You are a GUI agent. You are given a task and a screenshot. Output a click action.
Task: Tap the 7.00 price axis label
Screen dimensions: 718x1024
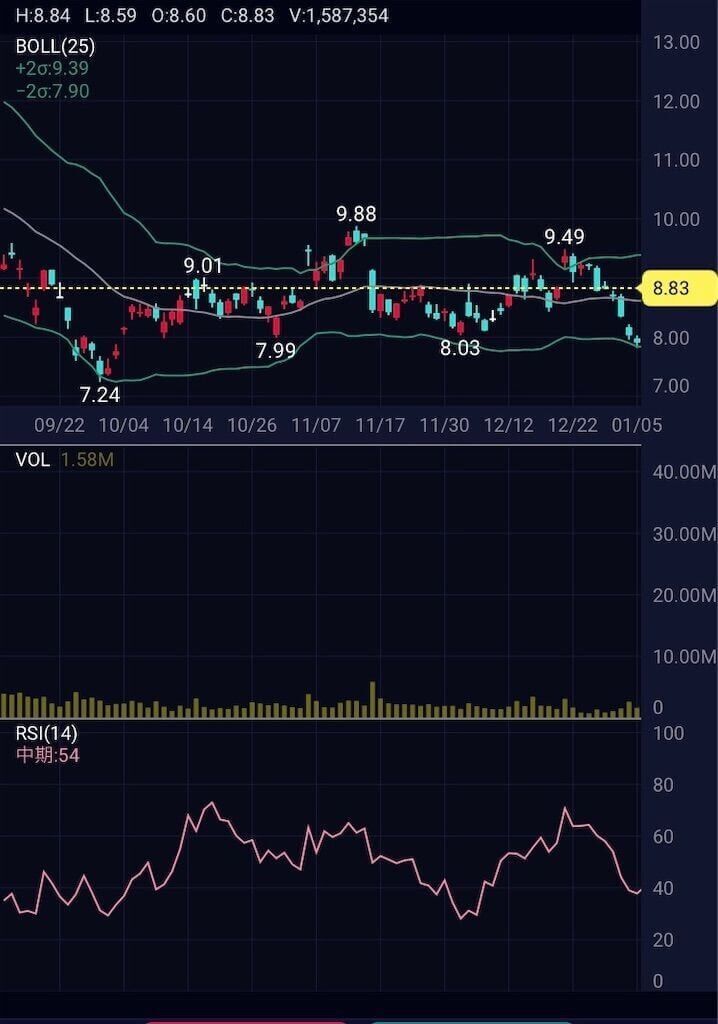(671, 385)
